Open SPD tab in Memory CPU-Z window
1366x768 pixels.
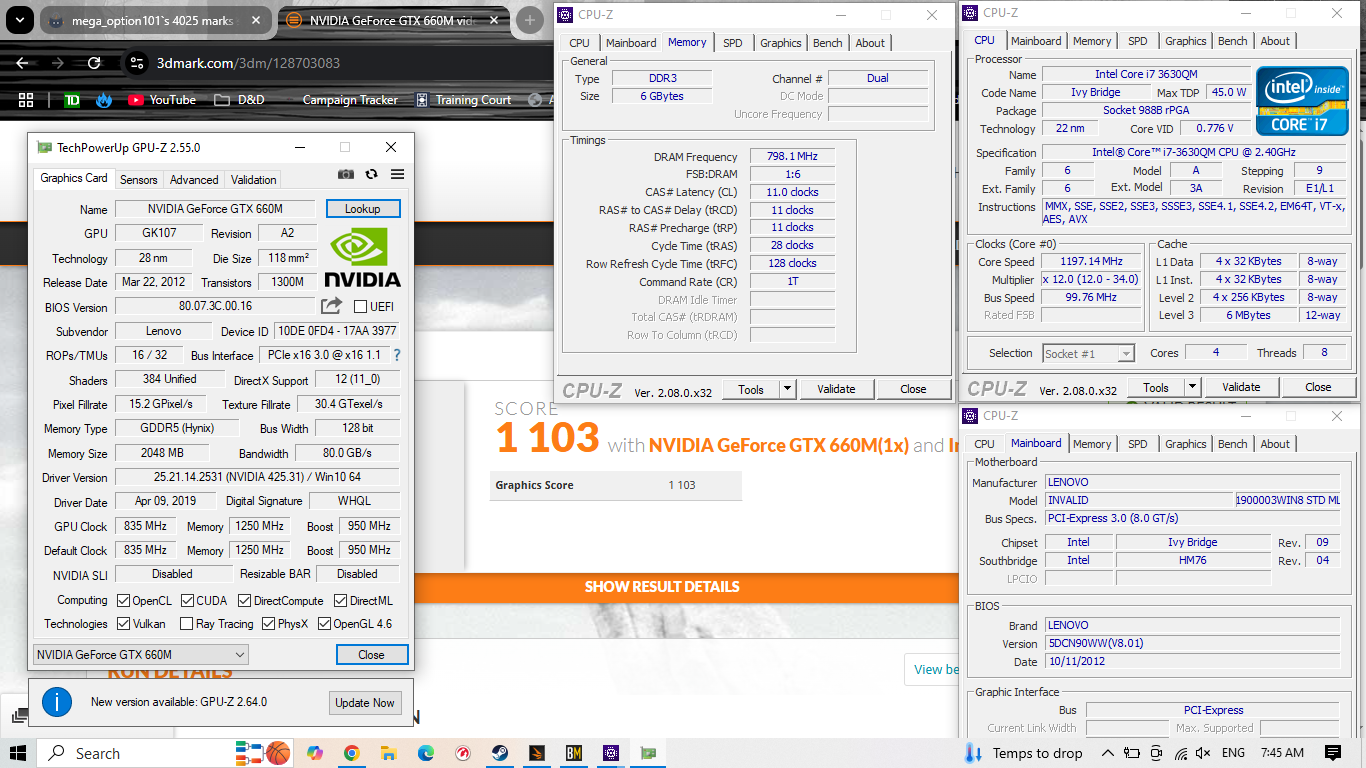click(x=733, y=43)
